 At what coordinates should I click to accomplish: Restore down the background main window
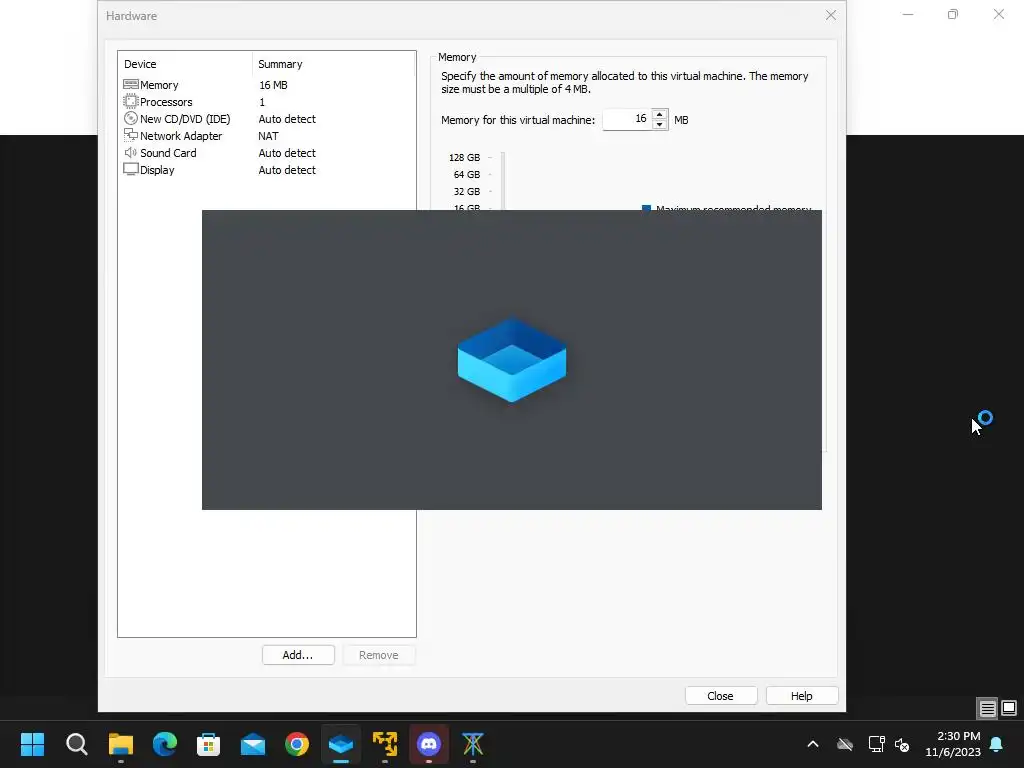point(953,14)
